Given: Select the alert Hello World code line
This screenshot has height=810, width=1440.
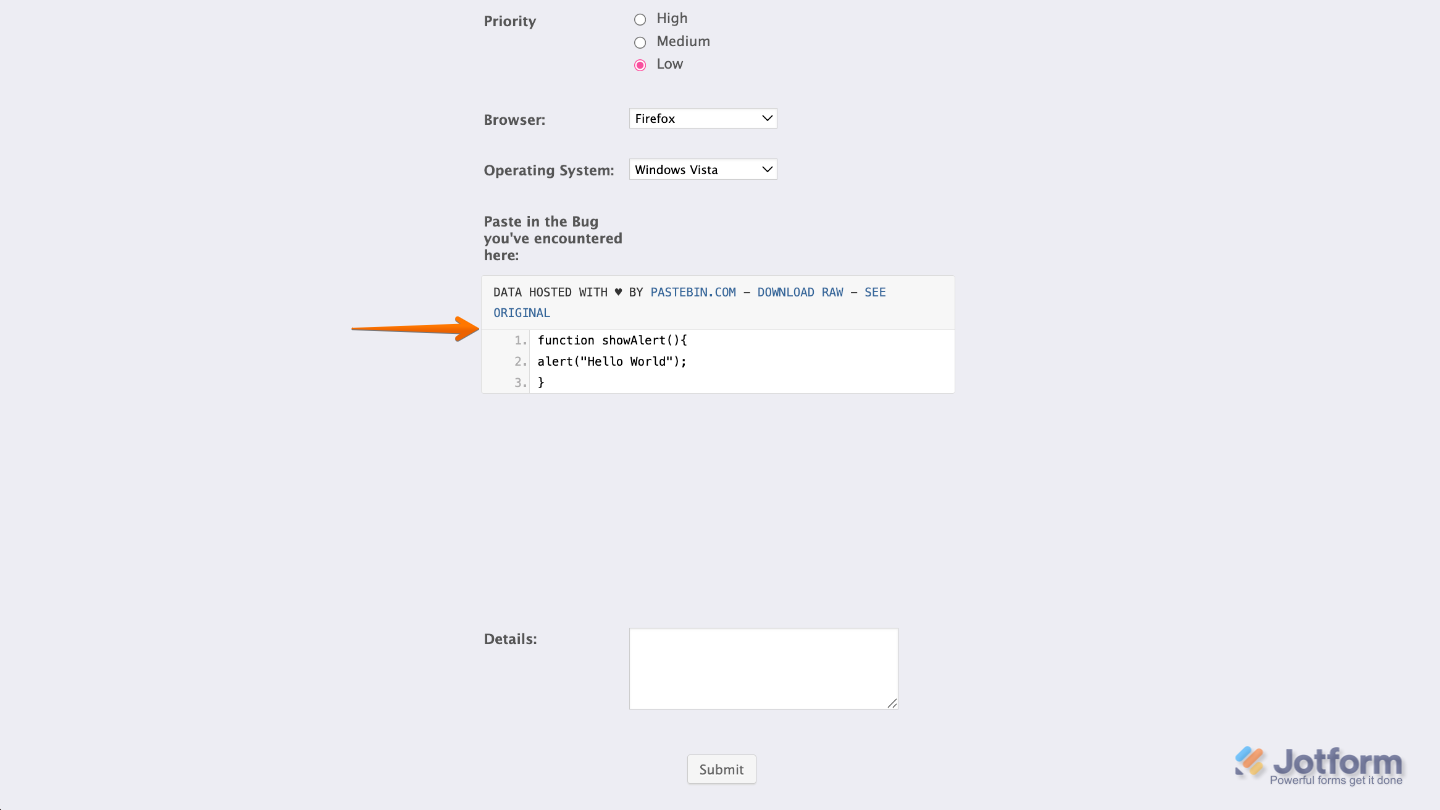Looking at the screenshot, I should pyautogui.click(x=611, y=361).
